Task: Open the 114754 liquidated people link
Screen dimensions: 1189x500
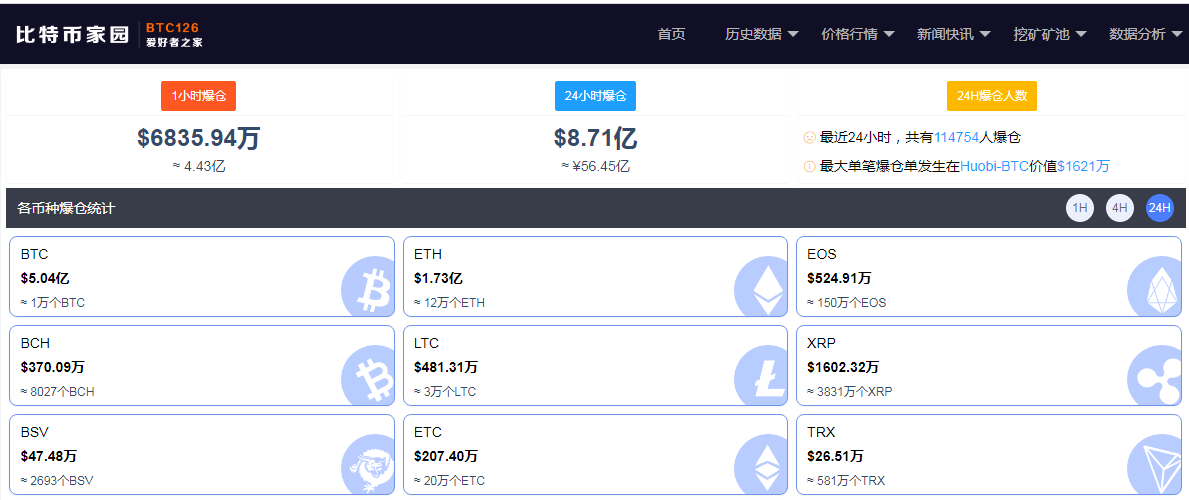Action: [x=956, y=138]
